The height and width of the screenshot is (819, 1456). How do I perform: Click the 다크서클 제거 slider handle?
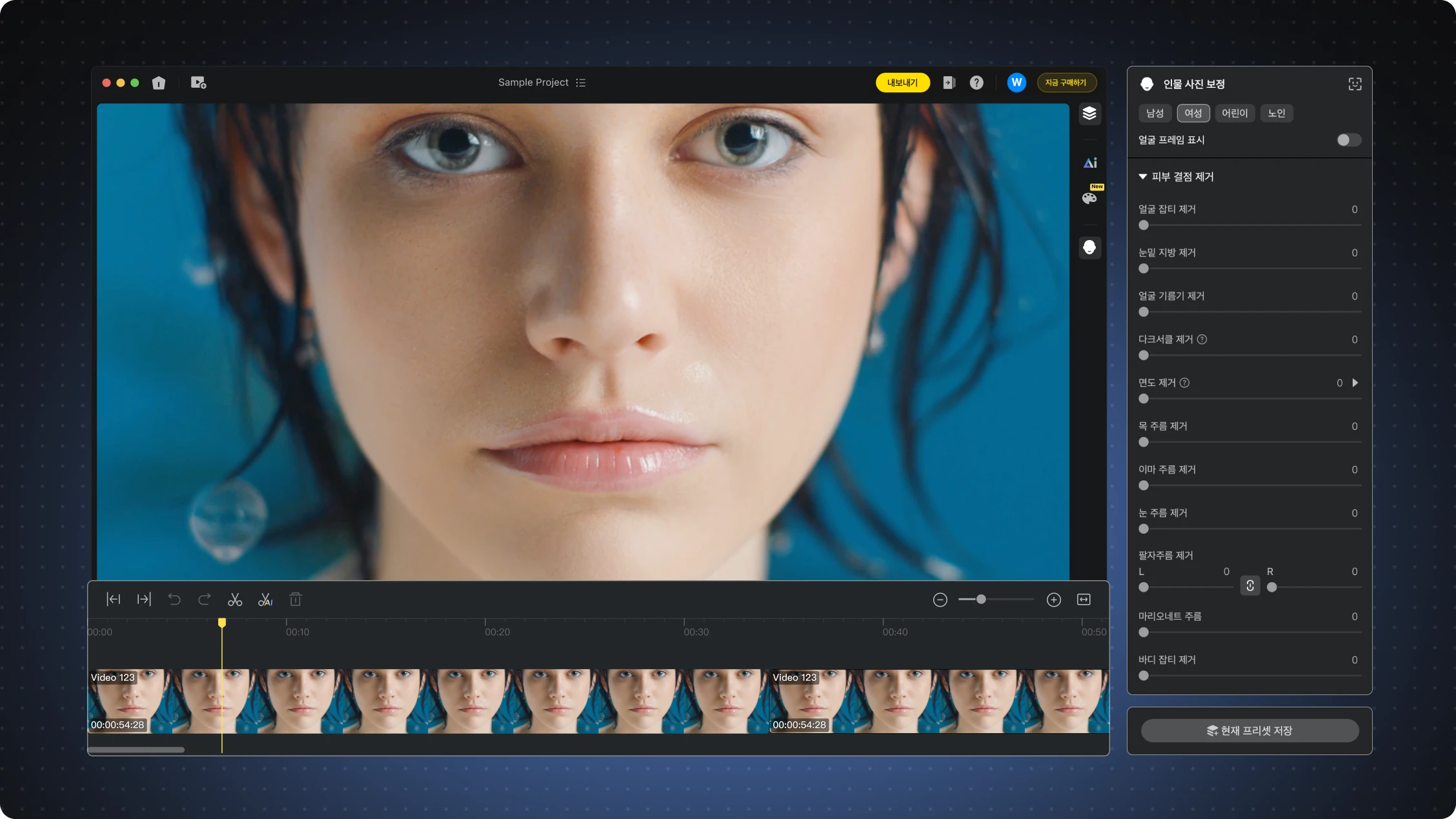coord(1144,355)
